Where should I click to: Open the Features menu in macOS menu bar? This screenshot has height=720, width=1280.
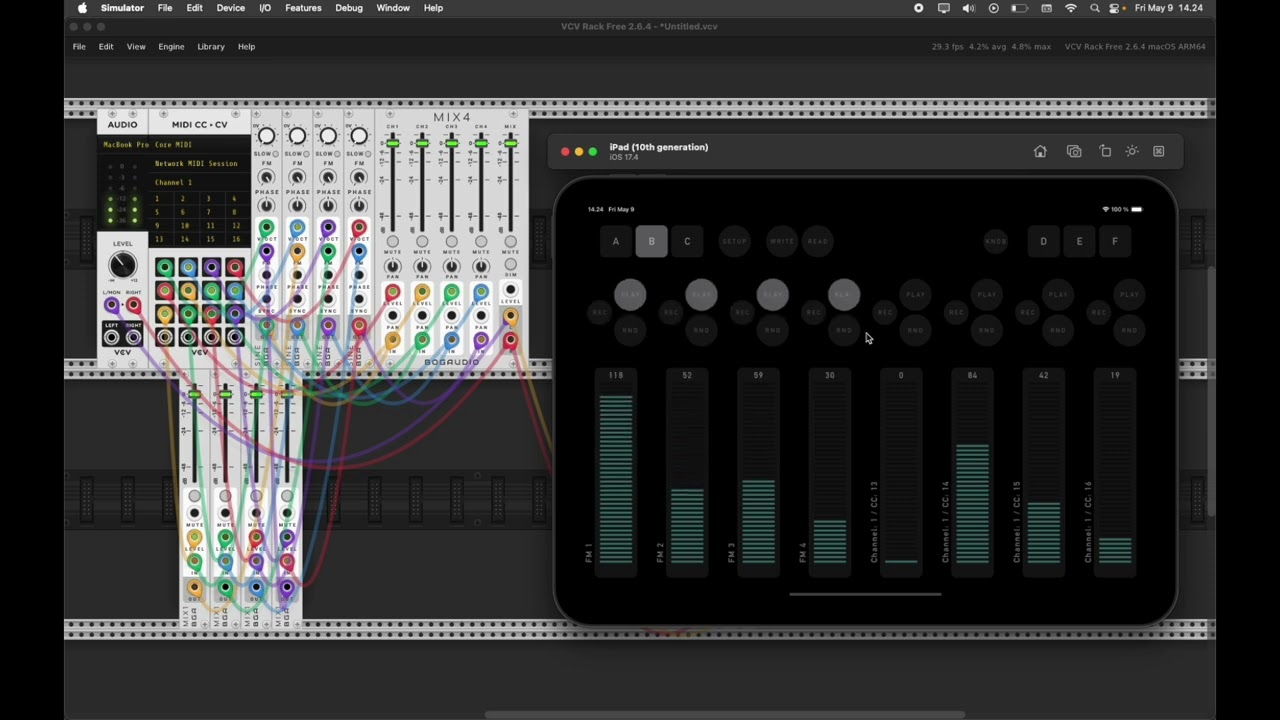click(x=303, y=8)
